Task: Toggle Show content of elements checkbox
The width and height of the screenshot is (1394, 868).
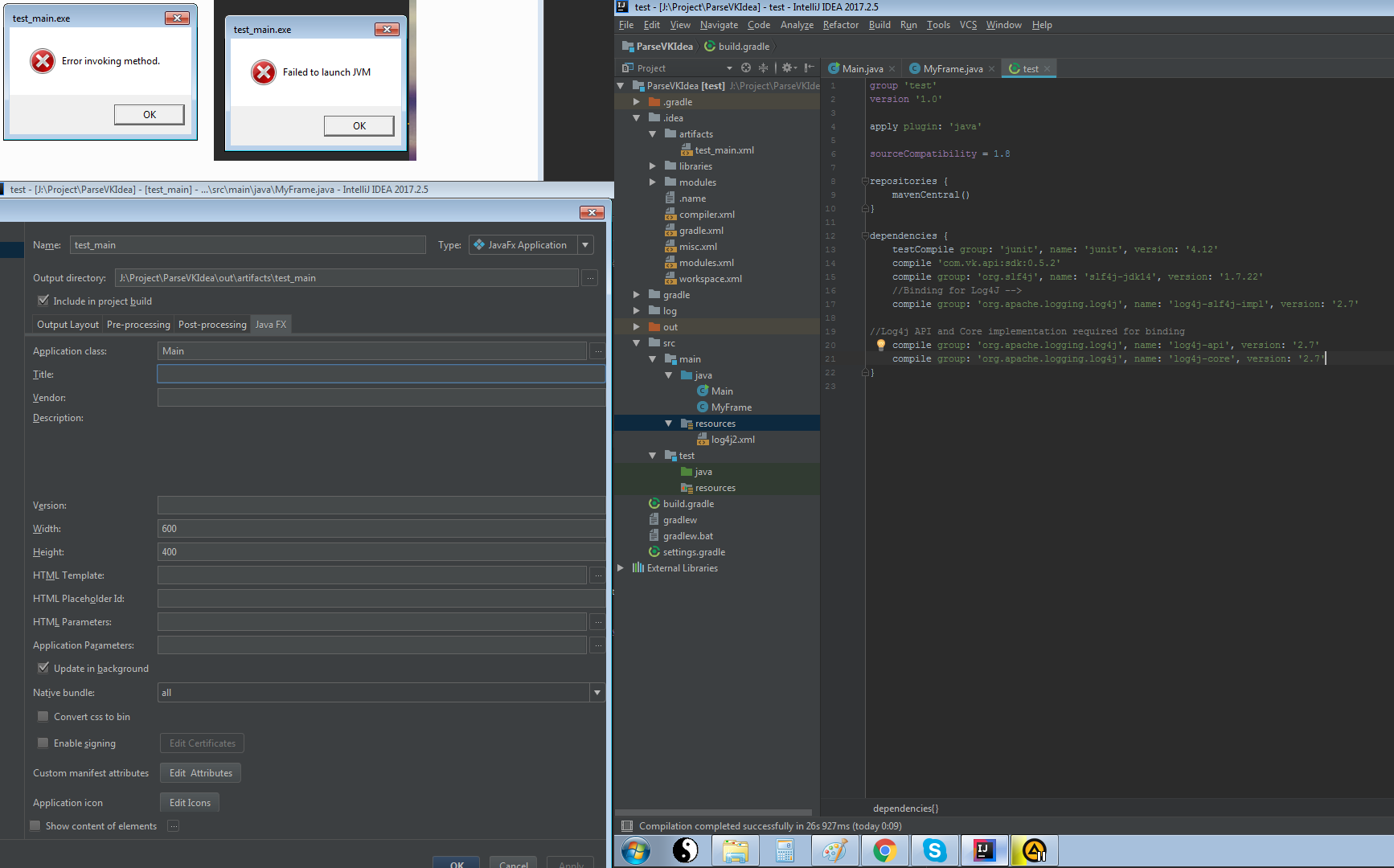Action: [35, 825]
